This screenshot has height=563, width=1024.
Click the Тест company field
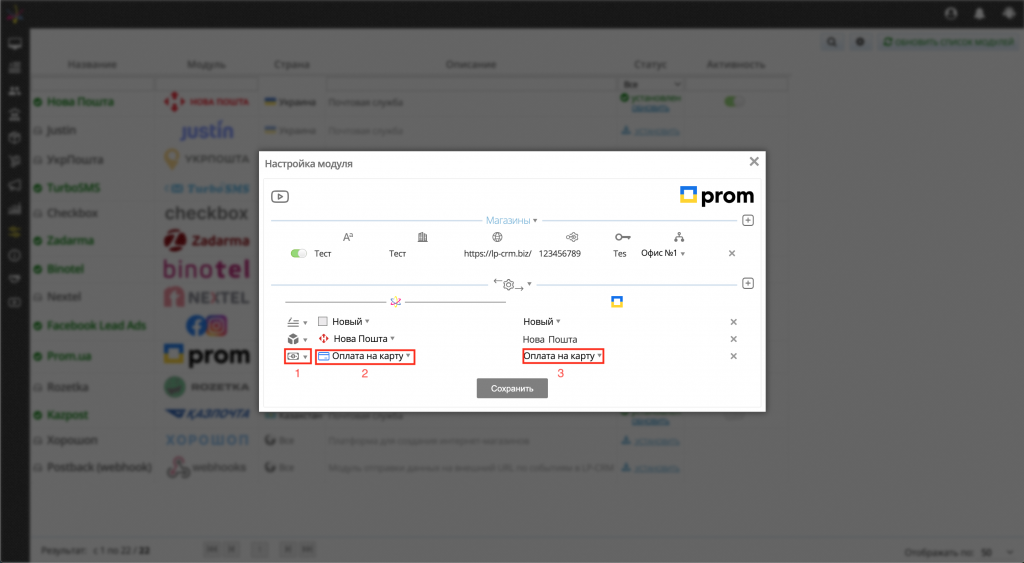(x=397, y=253)
